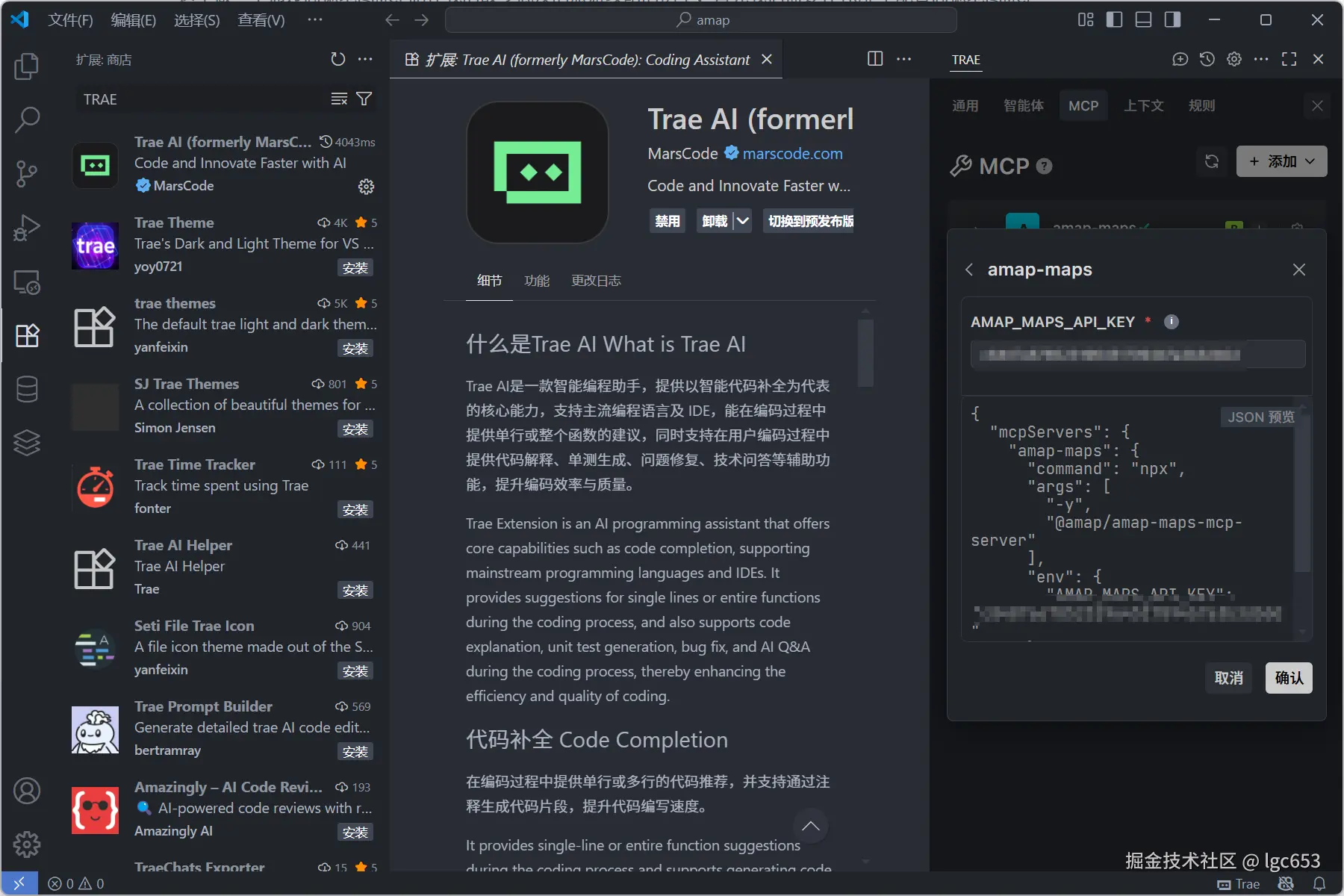Start a new chat in TRAE panel
The height and width of the screenshot is (896, 1344).
tap(1180, 59)
